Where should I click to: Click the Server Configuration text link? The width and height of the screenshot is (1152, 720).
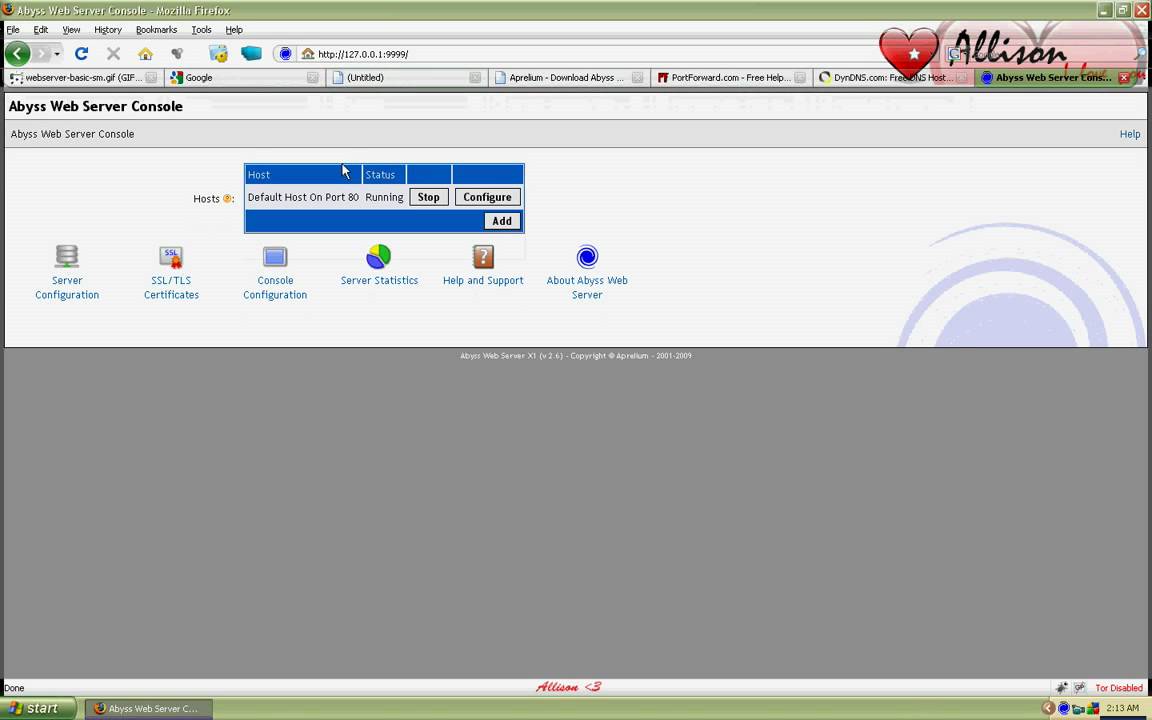pyautogui.click(x=67, y=287)
